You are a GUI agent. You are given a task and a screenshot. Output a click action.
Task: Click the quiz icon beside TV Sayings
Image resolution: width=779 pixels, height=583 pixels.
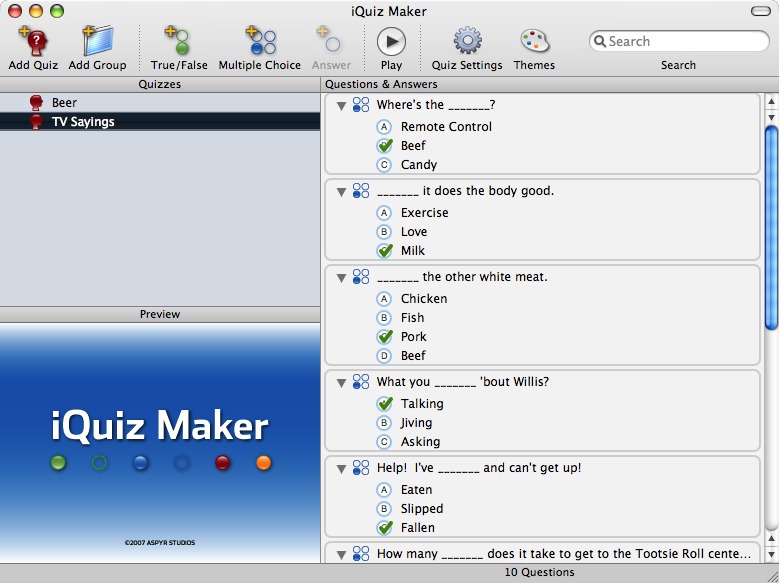36,122
